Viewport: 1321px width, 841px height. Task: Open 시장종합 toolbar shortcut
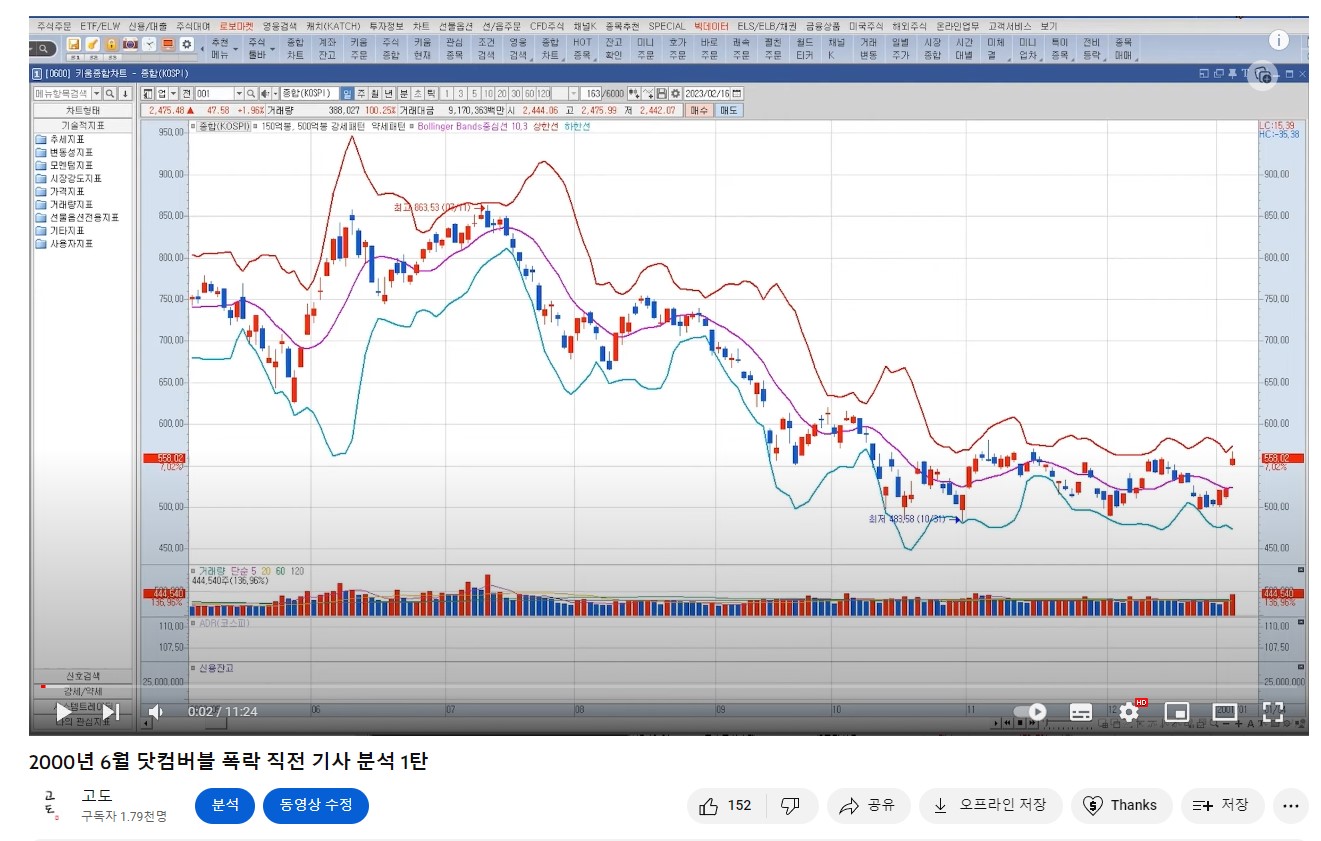[x=932, y=49]
